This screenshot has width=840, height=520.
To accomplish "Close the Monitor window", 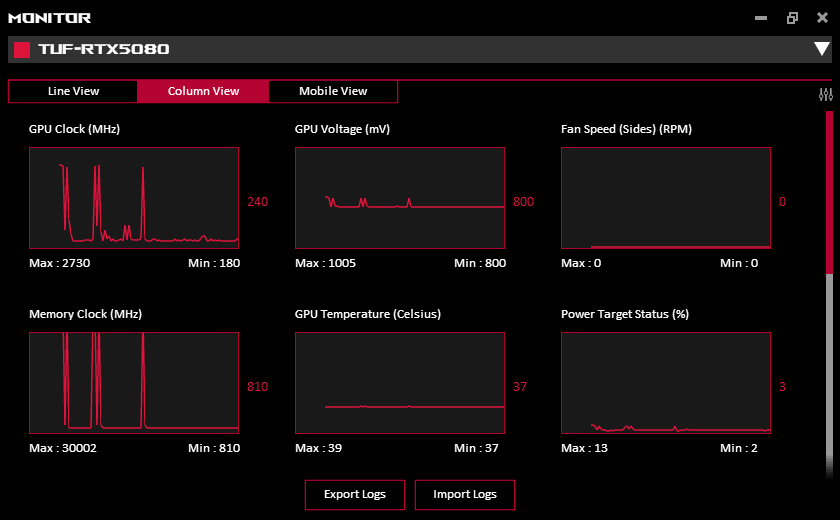I will [x=822, y=18].
